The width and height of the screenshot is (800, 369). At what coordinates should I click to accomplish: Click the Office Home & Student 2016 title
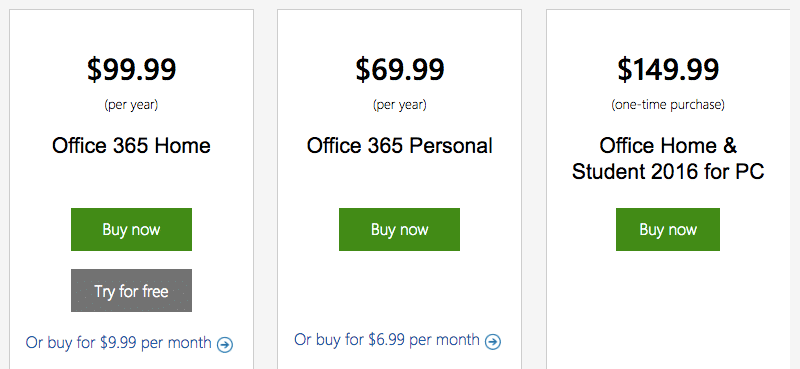click(668, 159)
